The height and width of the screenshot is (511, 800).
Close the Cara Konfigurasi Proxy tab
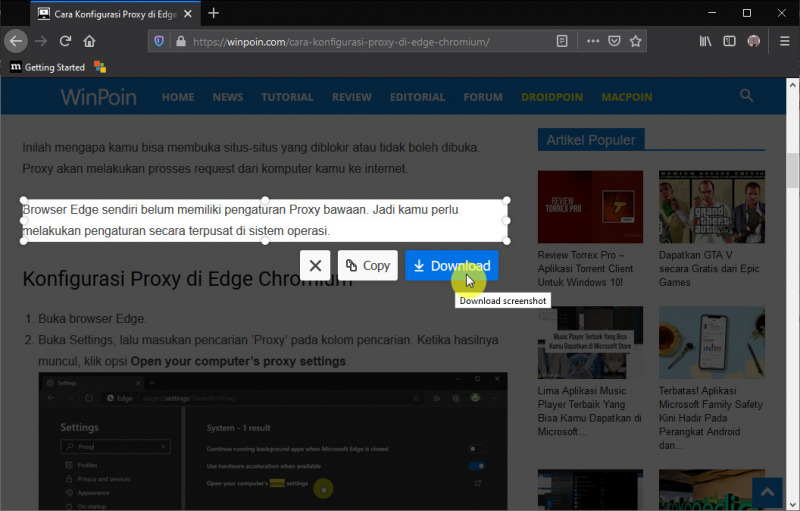click(x=188, y=14)
